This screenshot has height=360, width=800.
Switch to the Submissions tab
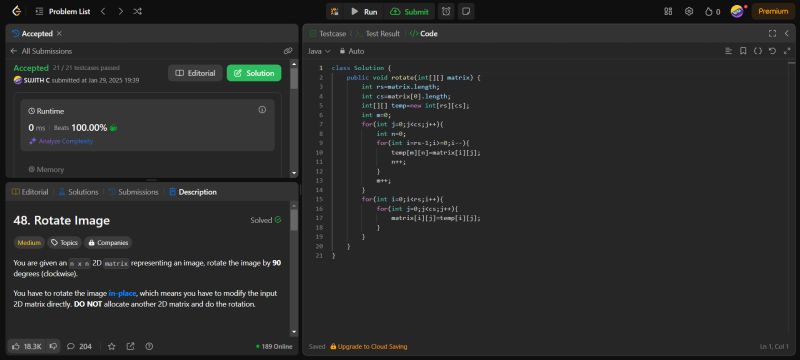[x=134, y=192]
